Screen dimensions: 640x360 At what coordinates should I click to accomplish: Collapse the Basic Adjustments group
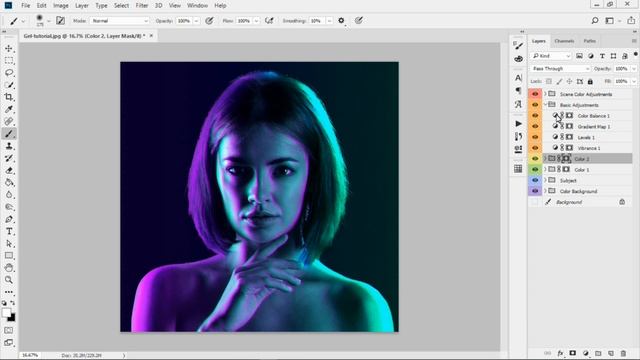pyautogui.click(x=545, y=105)
